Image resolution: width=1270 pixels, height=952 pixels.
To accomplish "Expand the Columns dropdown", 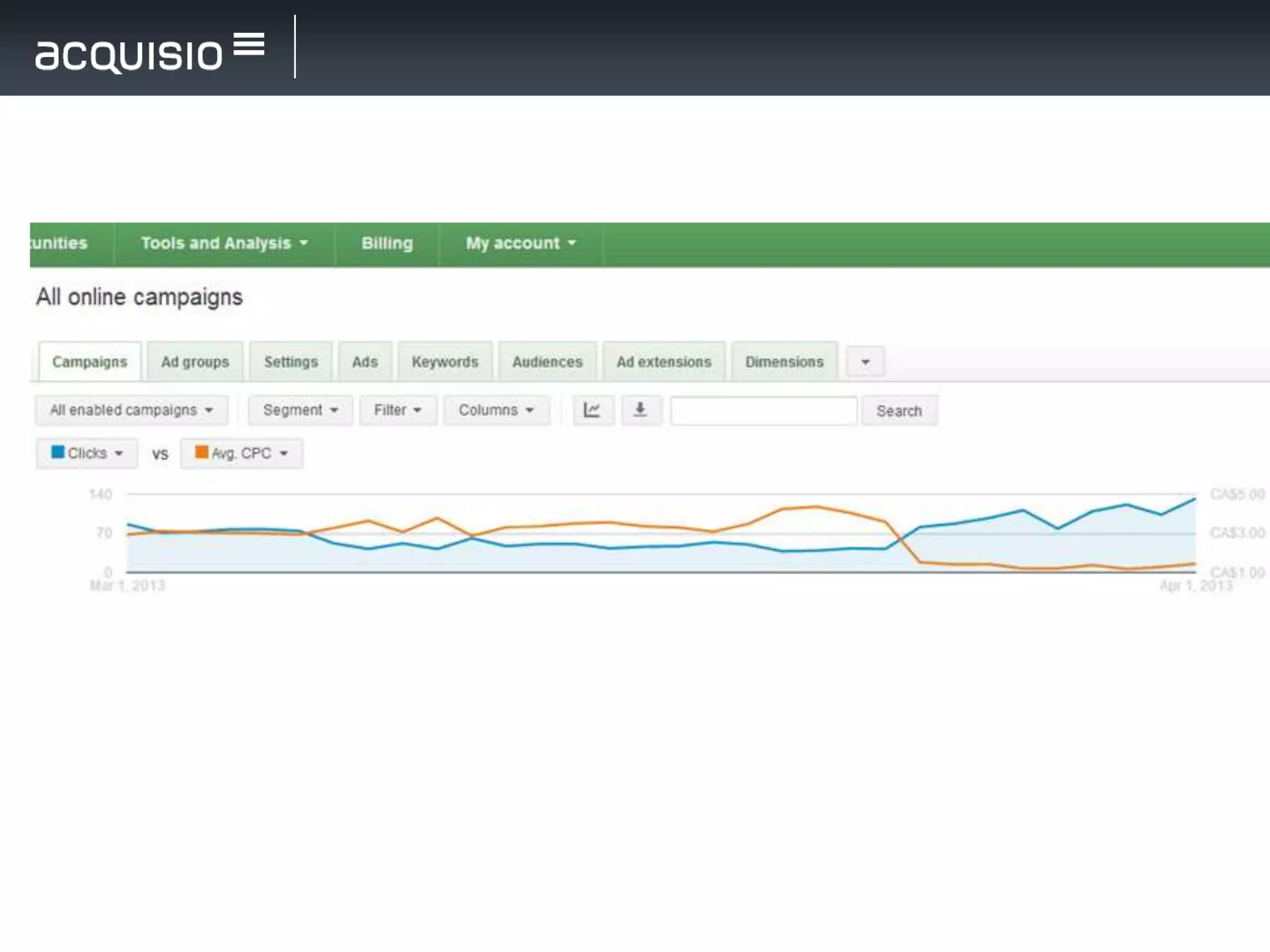I will click(x=496, y=410).
